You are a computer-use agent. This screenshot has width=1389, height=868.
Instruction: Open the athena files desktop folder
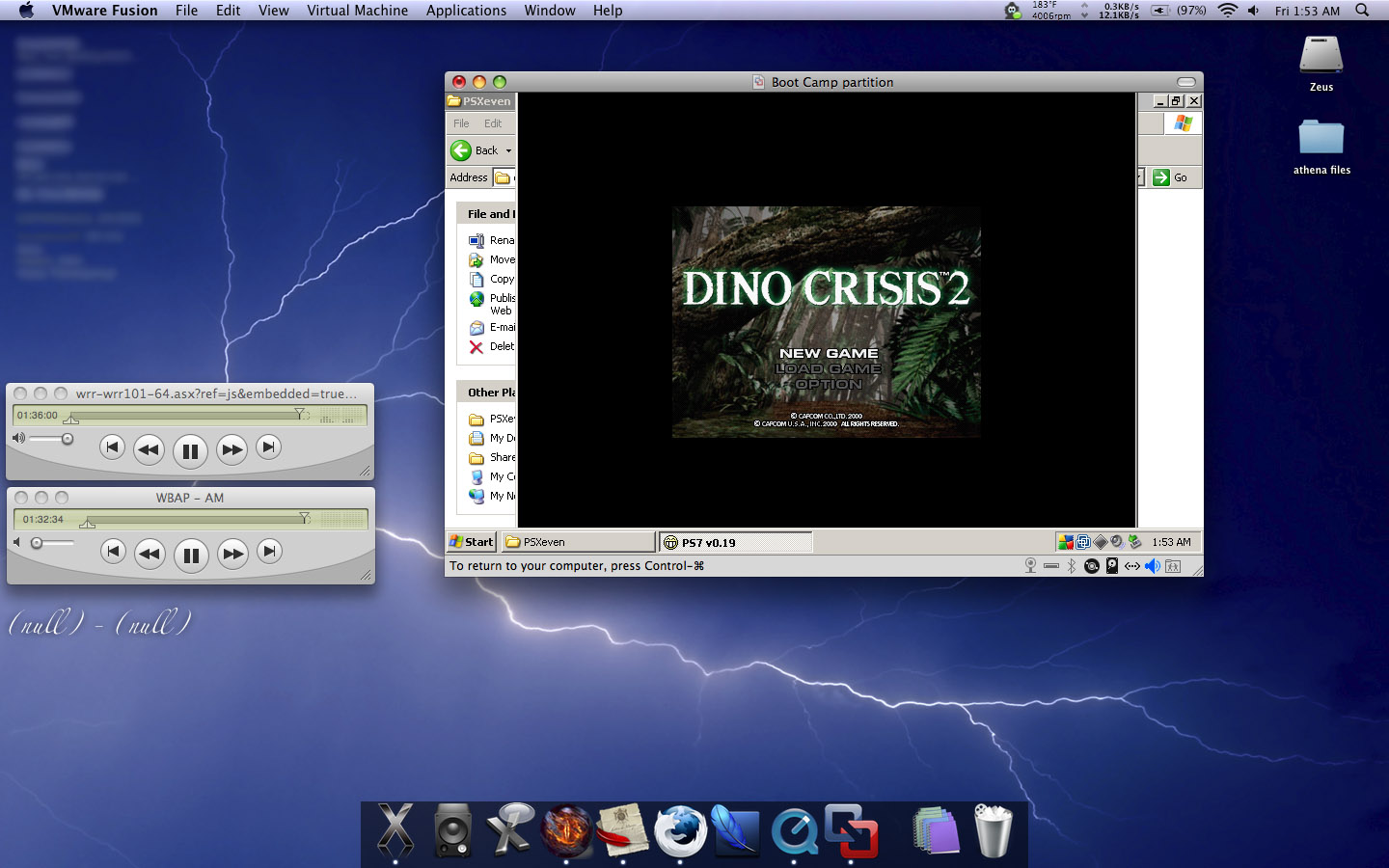pyautogui.click(x=1321, y=147)
